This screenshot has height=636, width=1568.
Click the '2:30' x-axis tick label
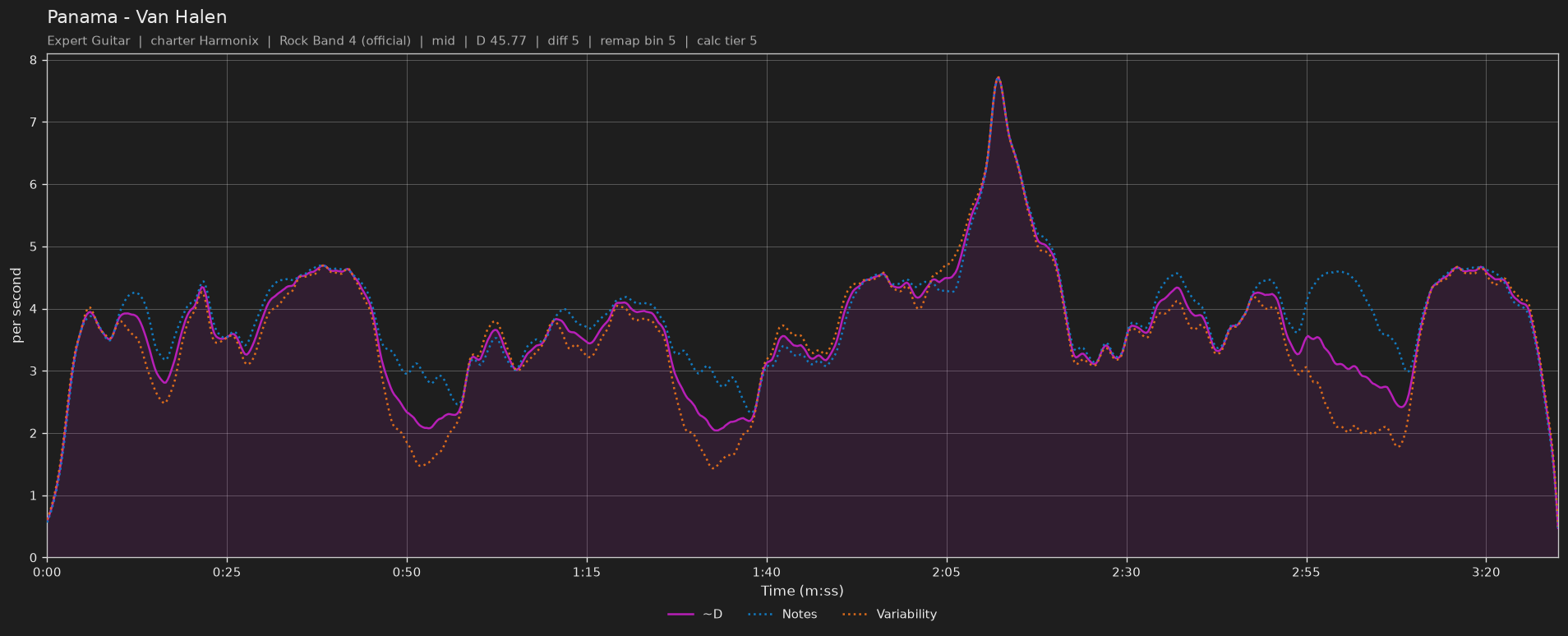pyautogui.click(x=1126, y=572)
